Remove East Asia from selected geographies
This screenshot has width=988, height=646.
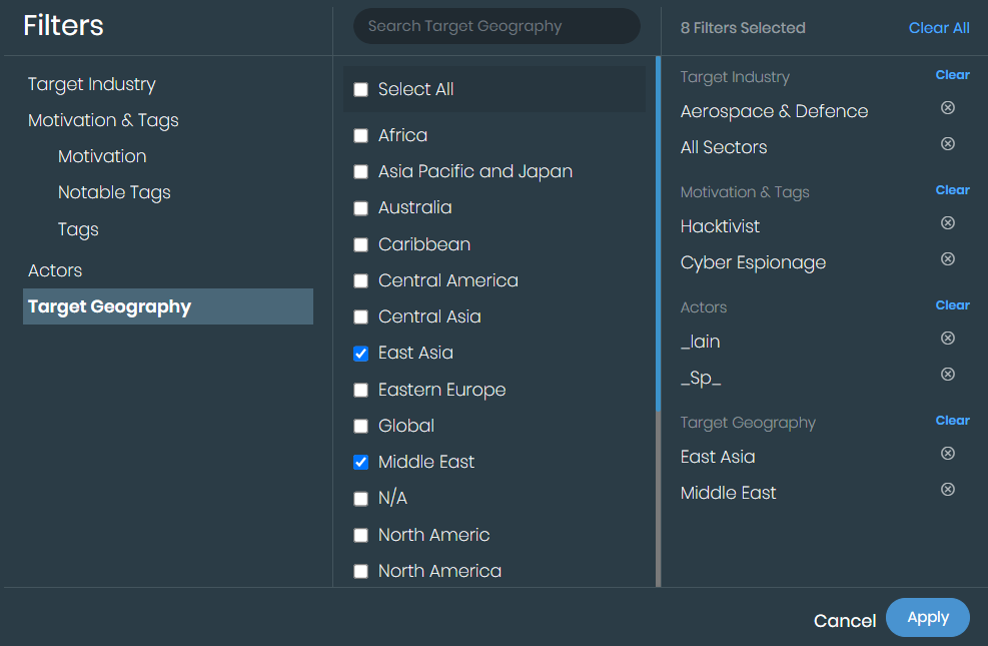tap(947, 453)
